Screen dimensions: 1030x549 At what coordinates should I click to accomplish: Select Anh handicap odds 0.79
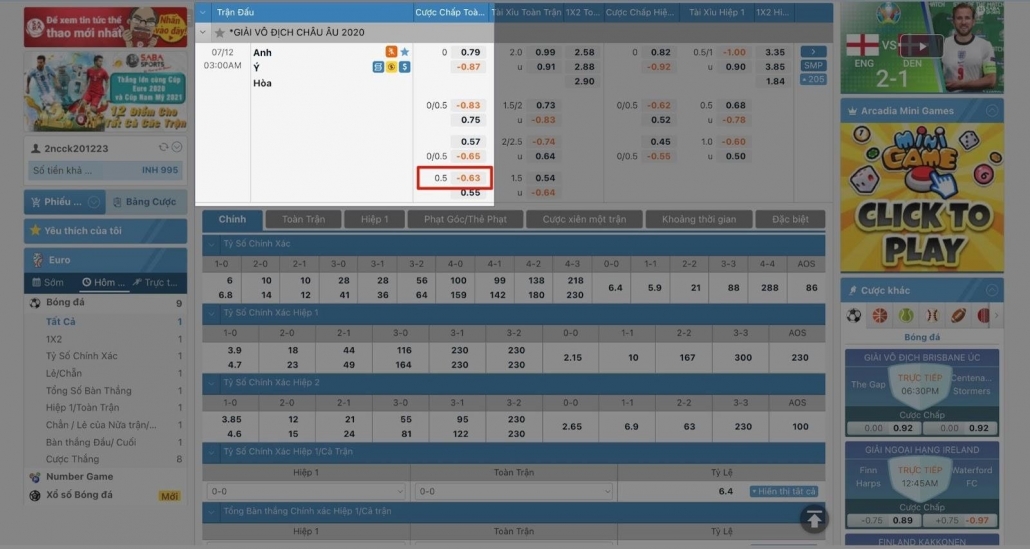[x=470, y=53]
